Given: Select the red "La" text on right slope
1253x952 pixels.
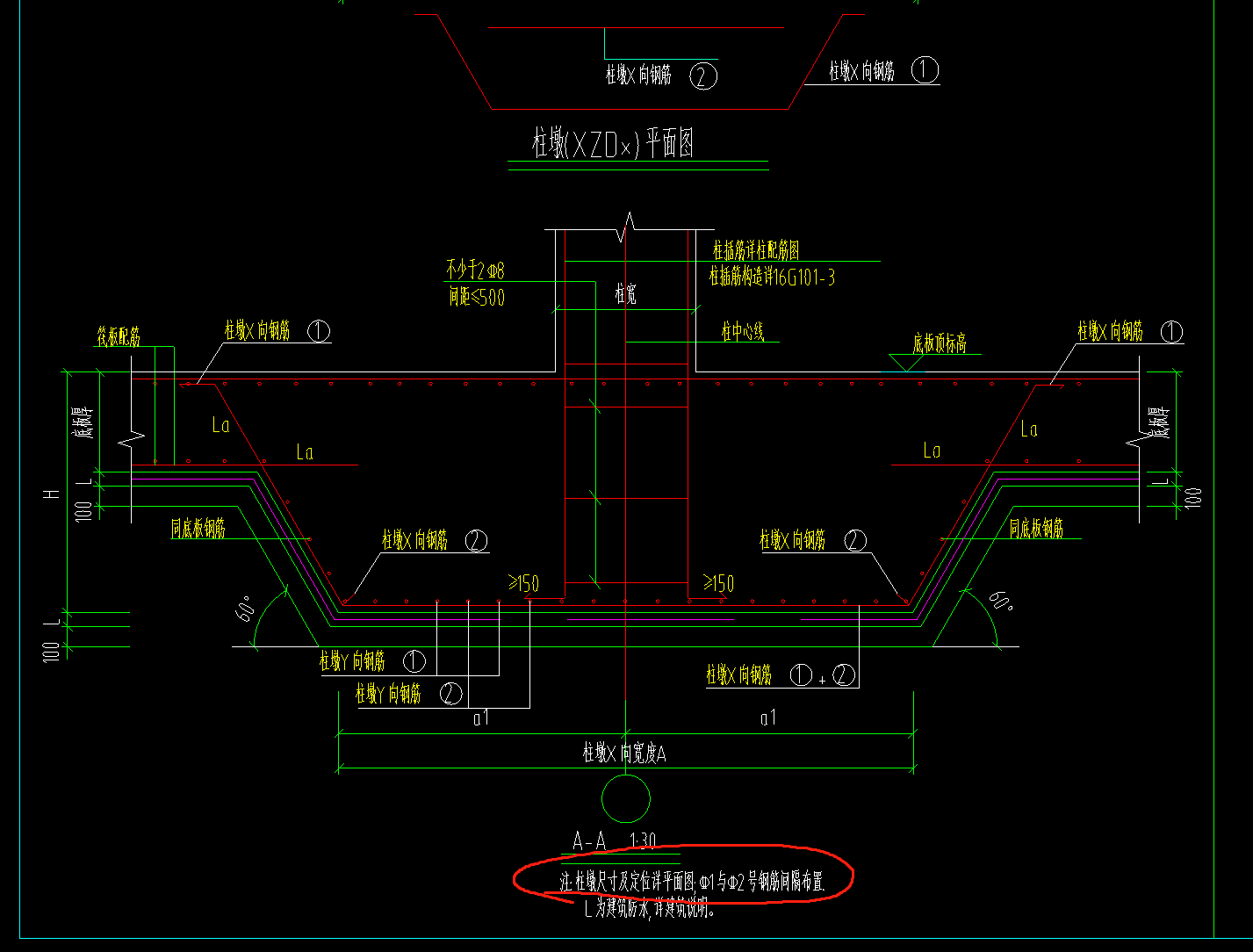Looking at the screenshot, I should point(1029,429).
